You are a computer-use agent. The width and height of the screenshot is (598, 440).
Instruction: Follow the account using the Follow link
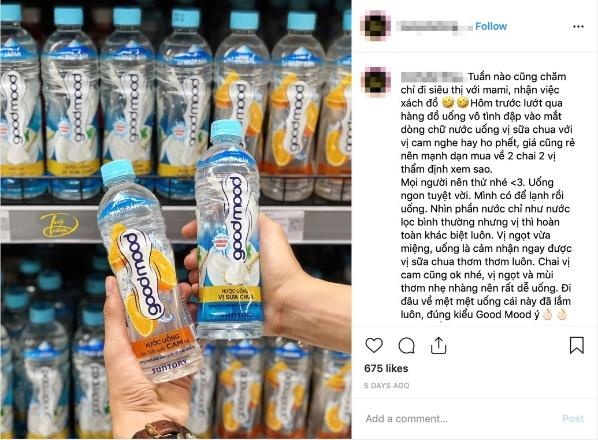[x=491, y=26]
